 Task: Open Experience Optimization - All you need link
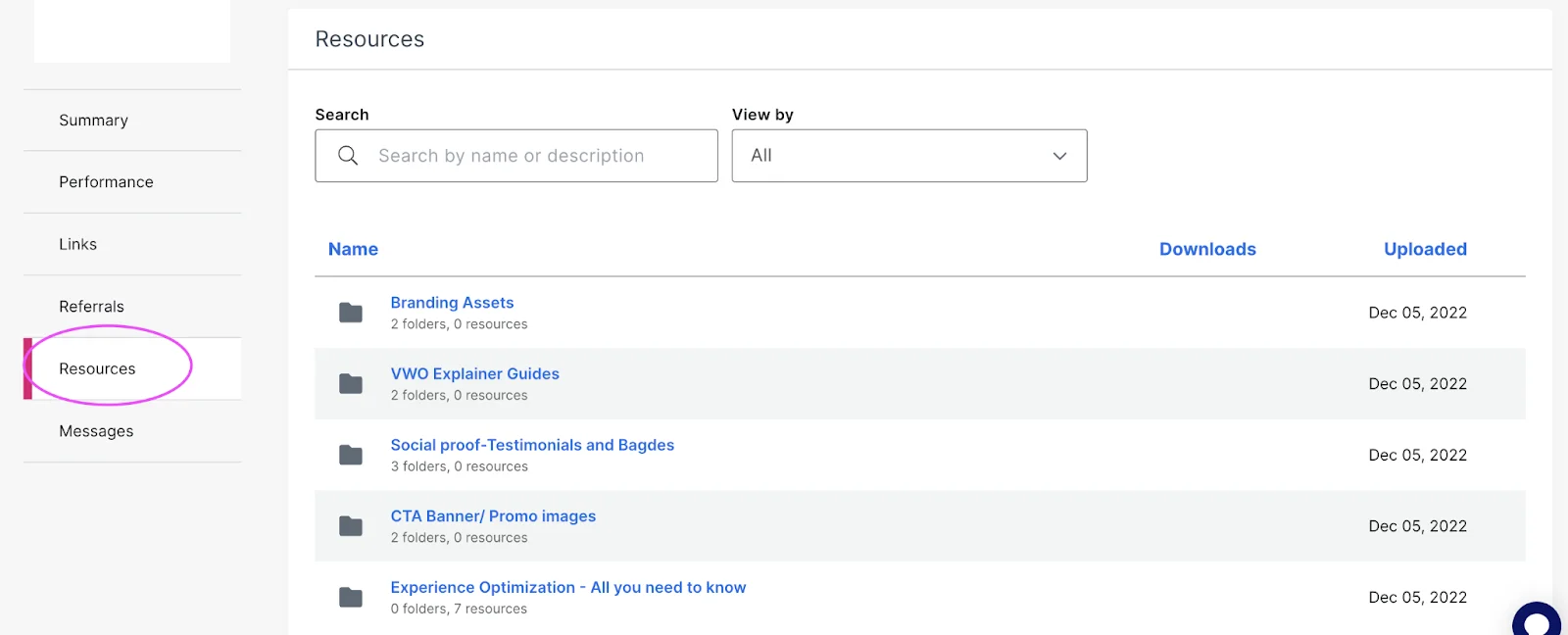point(567,587)
